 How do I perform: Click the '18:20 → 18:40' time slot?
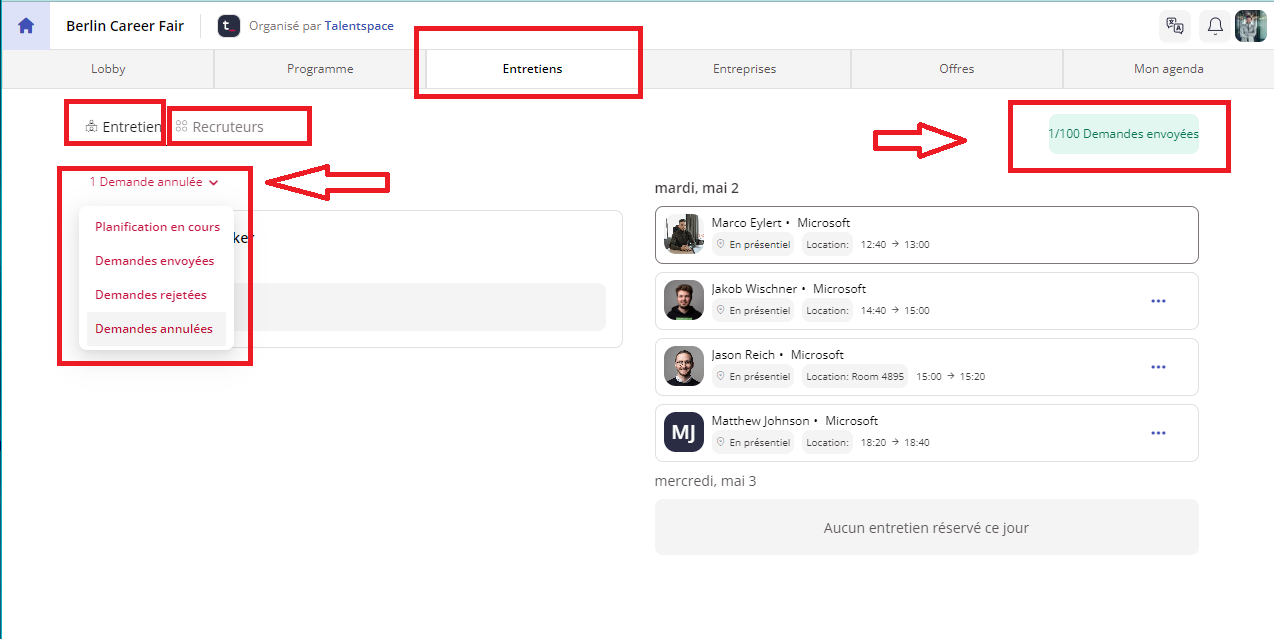point(895,443)
